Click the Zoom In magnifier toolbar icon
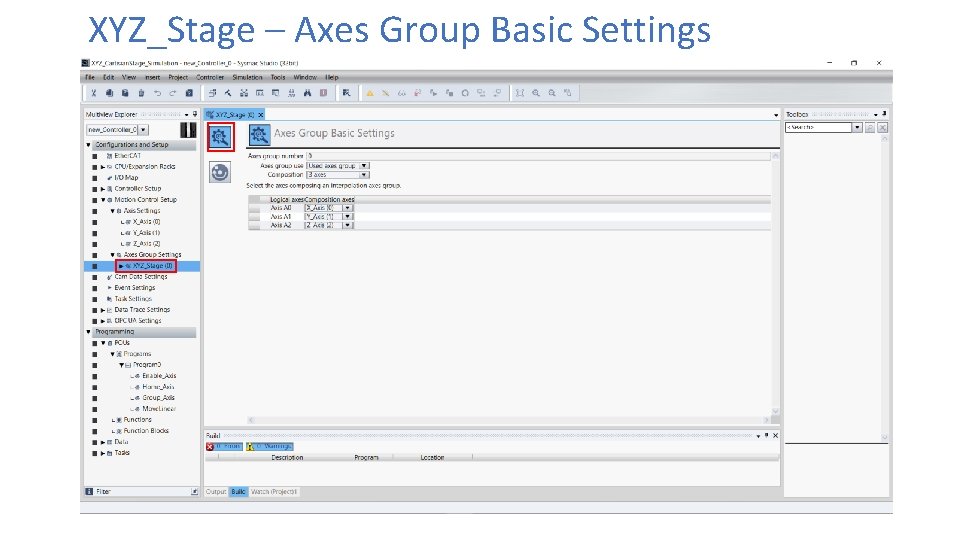This screenshot has height=540, width=960. click(x=536, y=93)
